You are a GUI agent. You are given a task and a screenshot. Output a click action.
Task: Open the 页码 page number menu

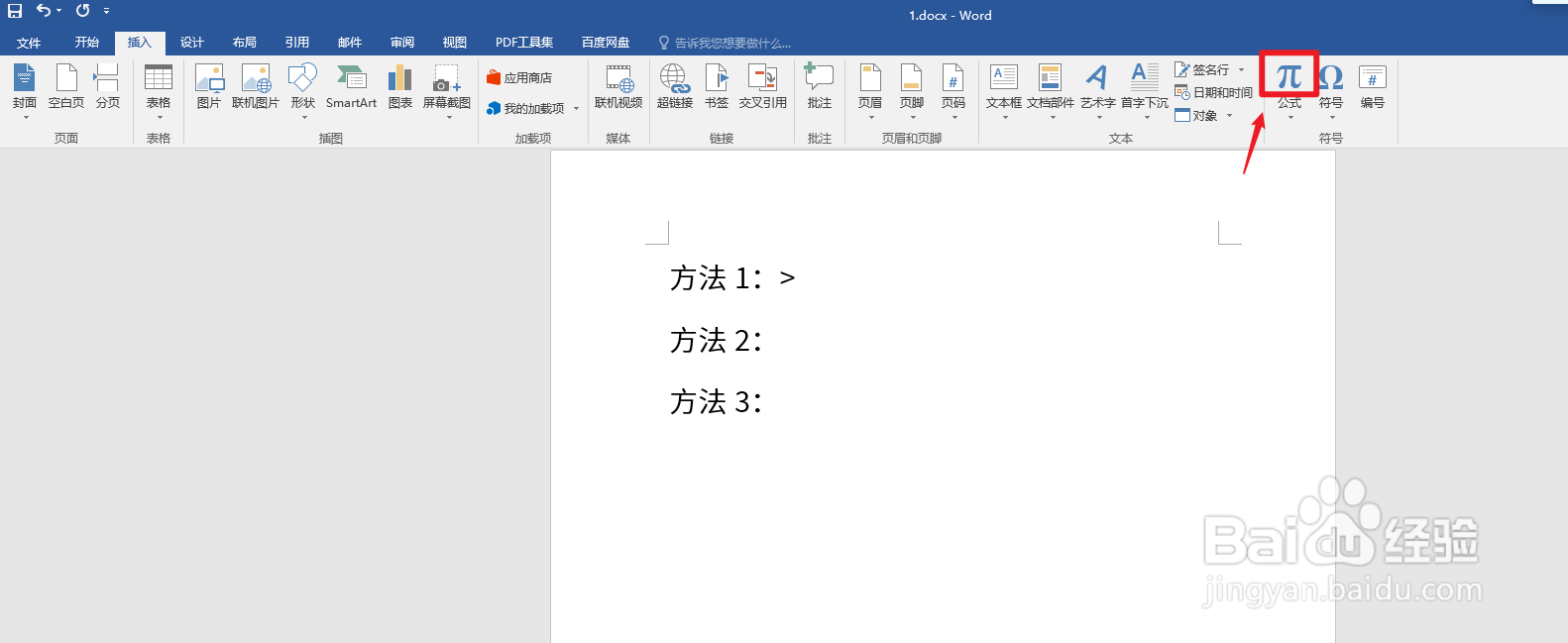[x=953, y=90]
